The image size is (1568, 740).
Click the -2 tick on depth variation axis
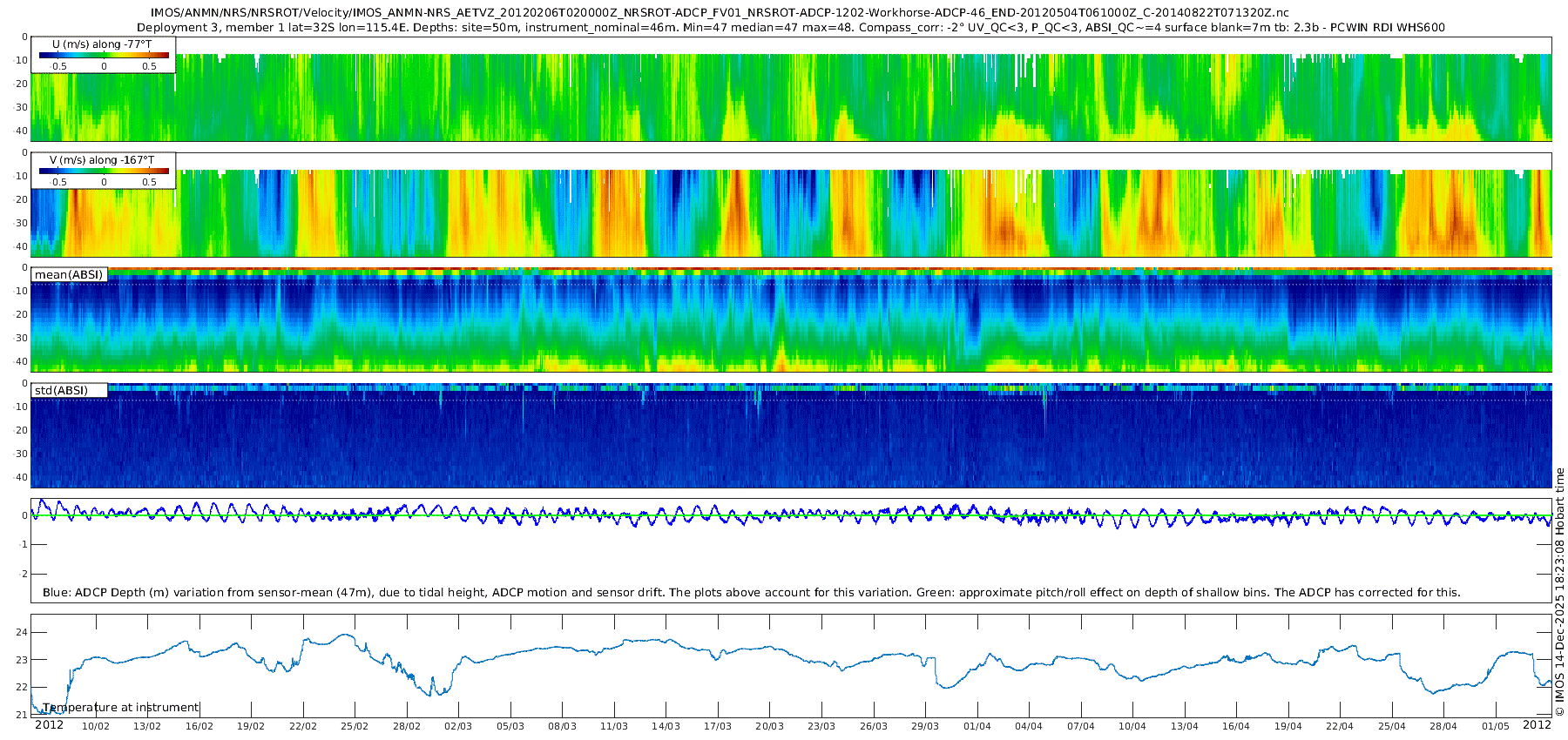(x=23, y=574)
